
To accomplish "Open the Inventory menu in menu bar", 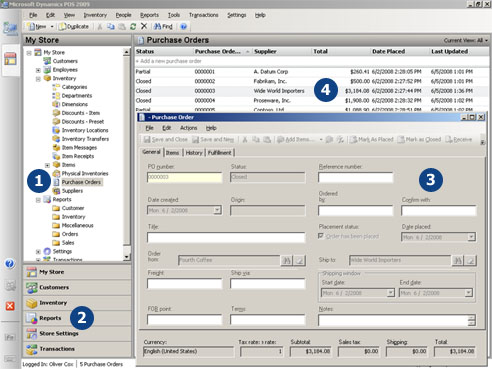I will [x=95, y=15].
